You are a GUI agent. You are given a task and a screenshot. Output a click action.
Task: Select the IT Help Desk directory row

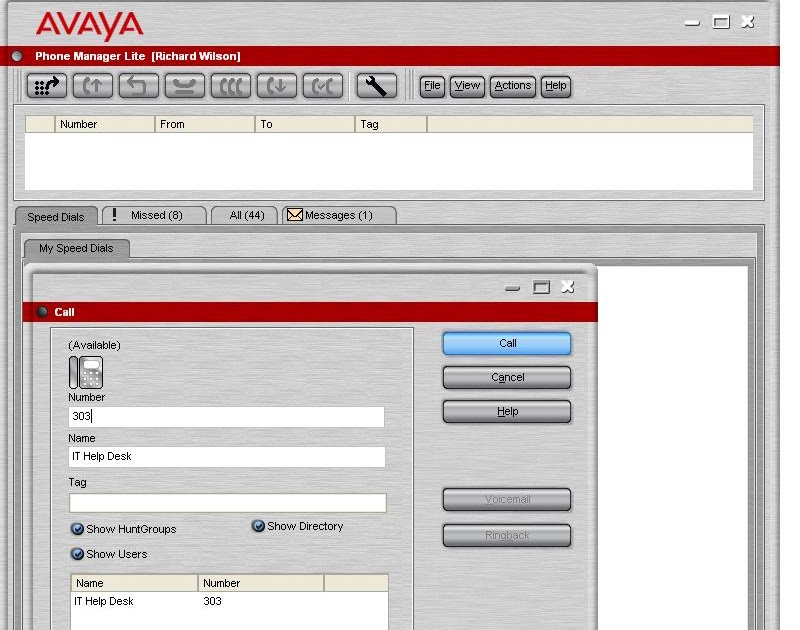point(229,601)
